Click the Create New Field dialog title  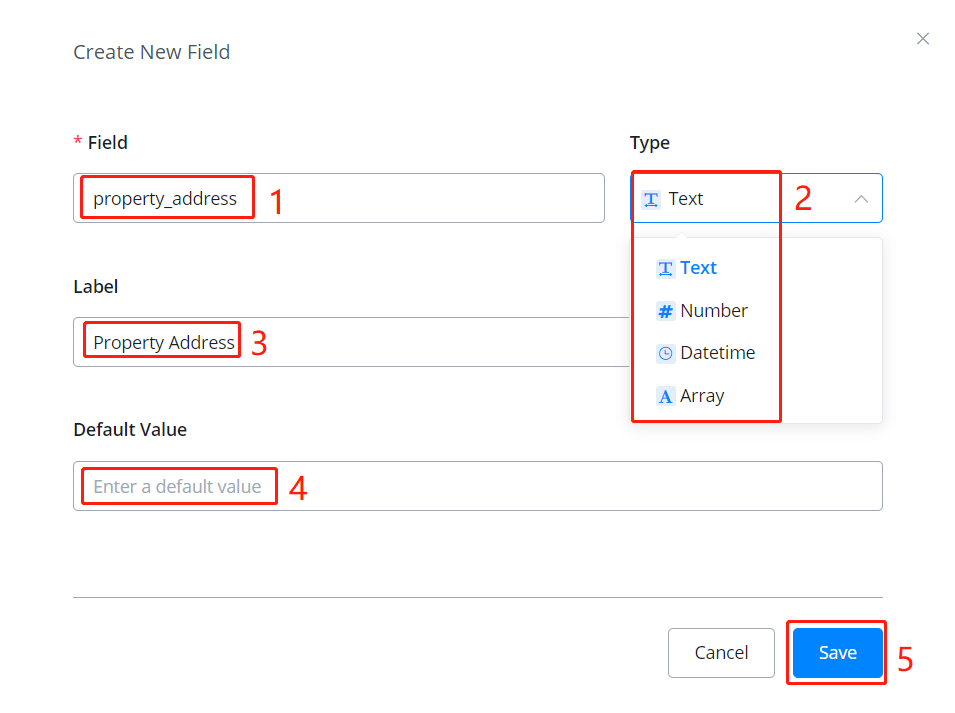point(151,52)
